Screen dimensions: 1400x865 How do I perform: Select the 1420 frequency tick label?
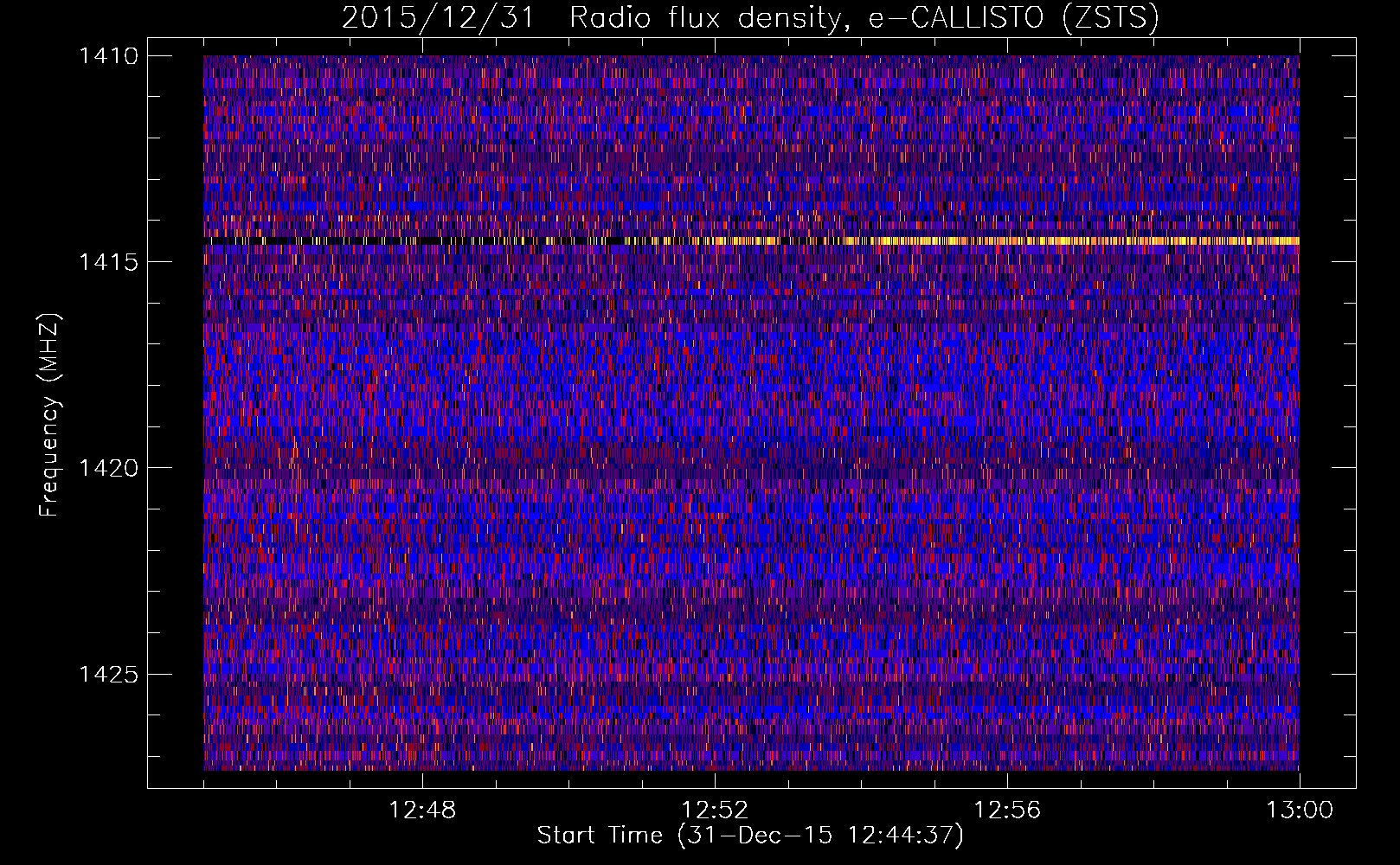click(108, 468)
